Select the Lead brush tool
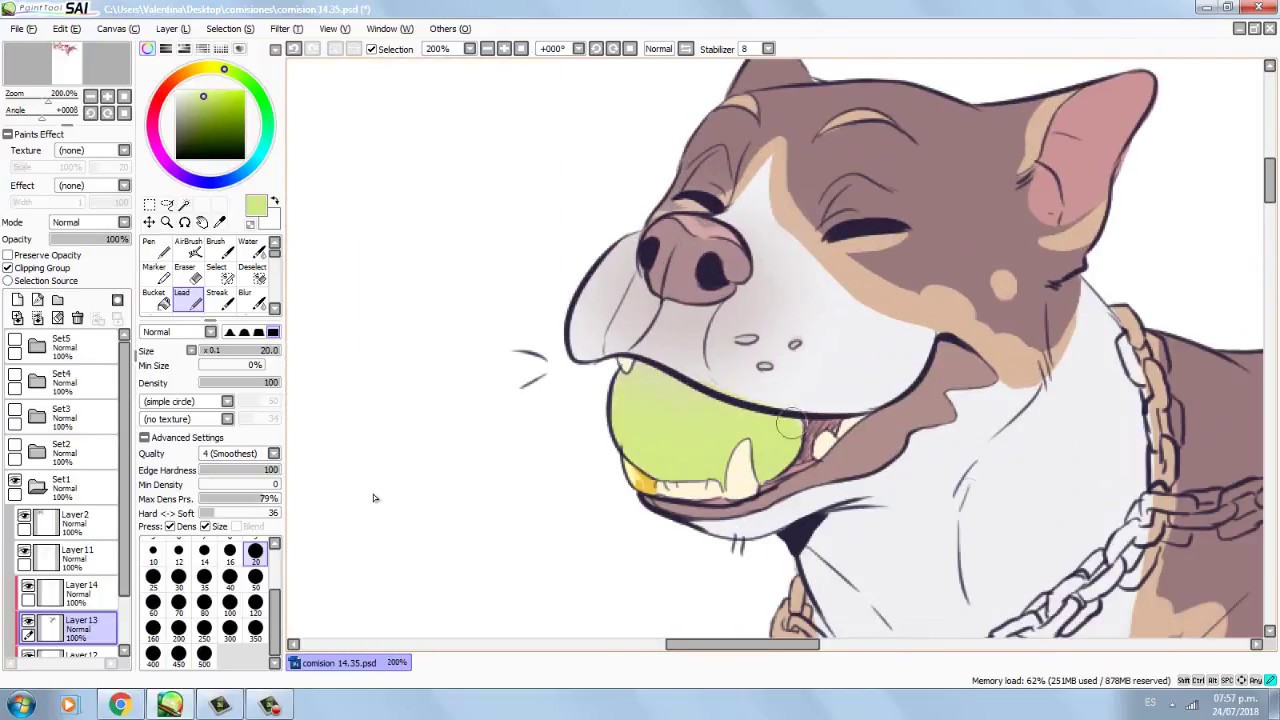This screenshot has width=1280, height=720. click(x=187, y=299)
